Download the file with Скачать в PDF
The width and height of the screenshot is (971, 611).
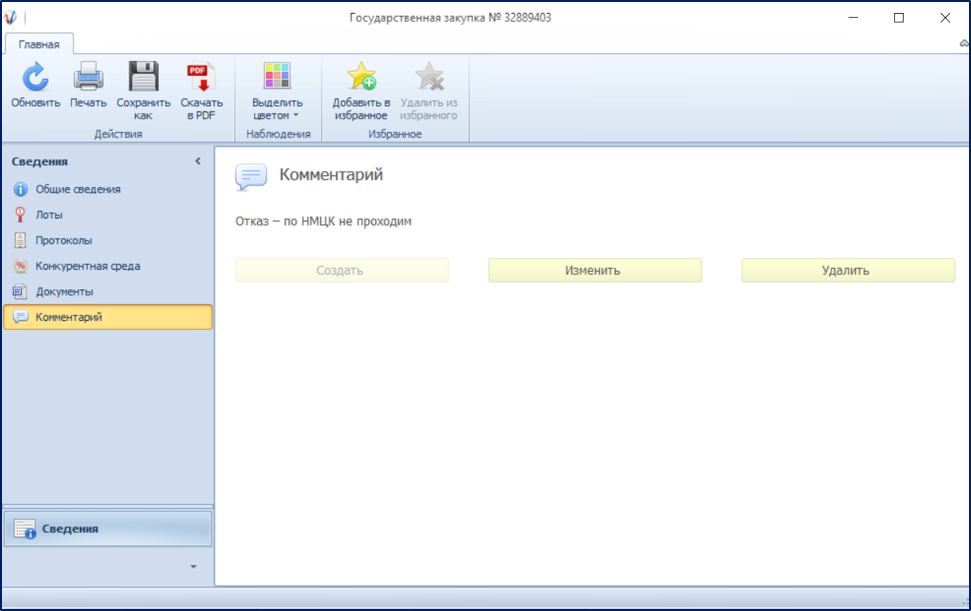coord(201,90)
